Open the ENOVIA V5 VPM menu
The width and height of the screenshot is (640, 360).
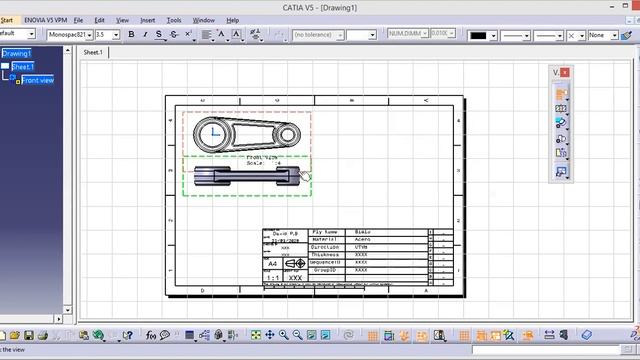pyautogui.click(x=45, y=20)
